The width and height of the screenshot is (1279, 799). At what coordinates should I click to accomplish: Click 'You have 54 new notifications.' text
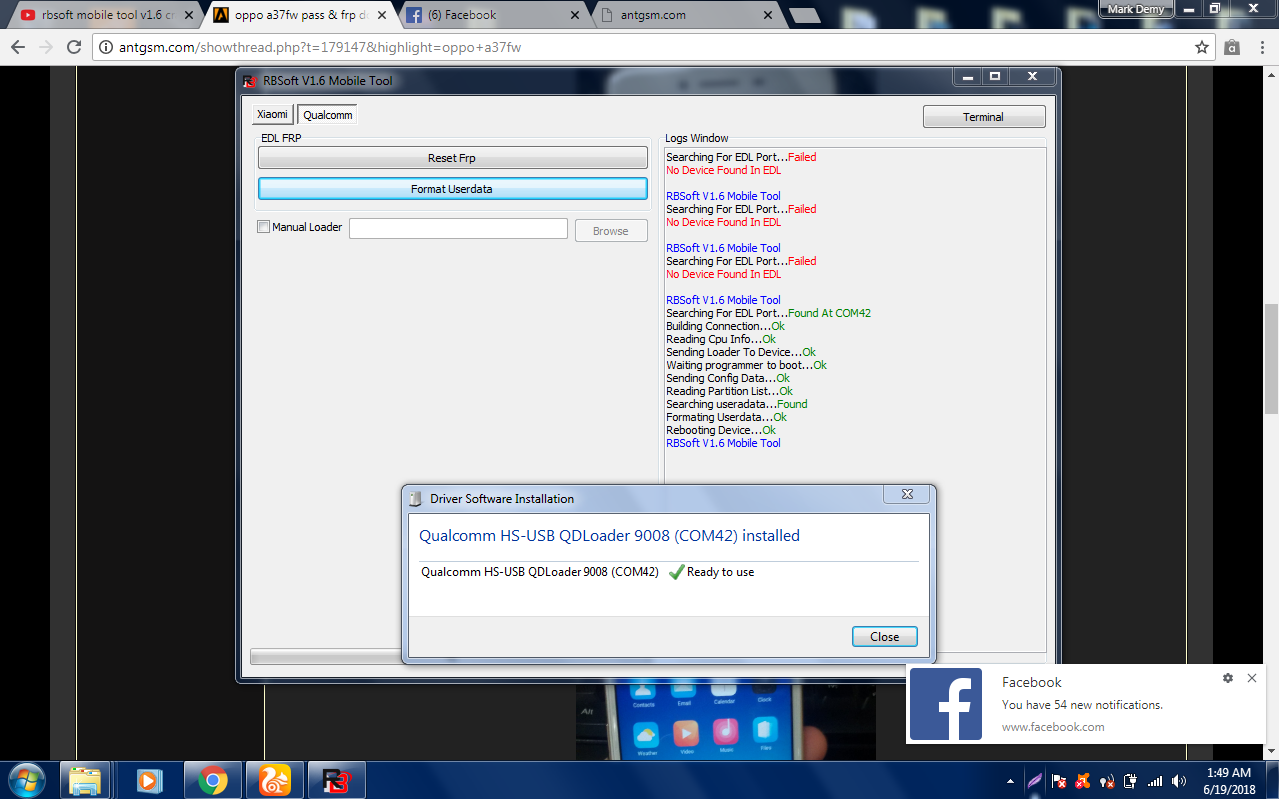tap(1082, 705)
